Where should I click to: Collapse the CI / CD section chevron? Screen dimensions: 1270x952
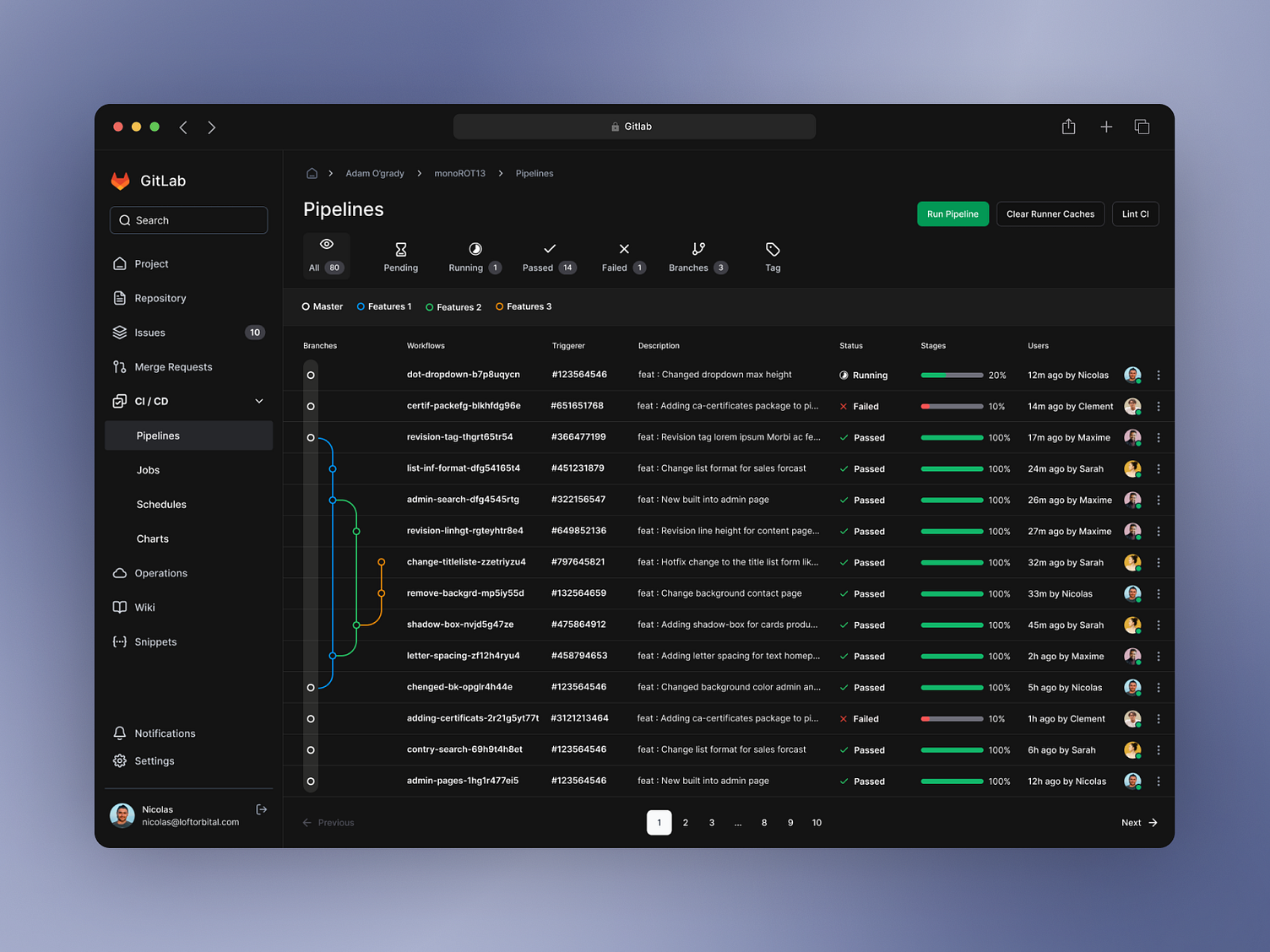pyautogui.click(x=258, y=401)
